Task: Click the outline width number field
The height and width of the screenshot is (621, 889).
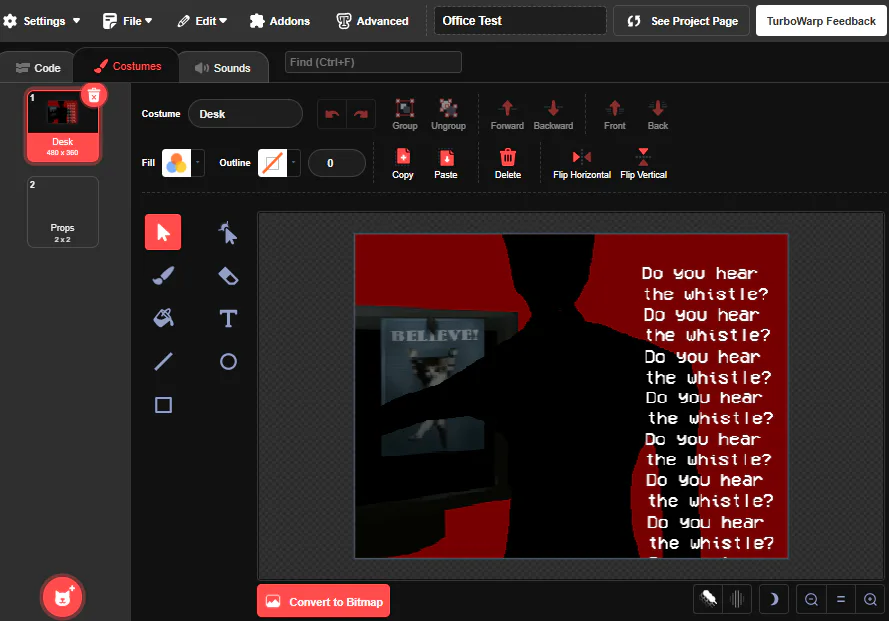Action: pyautogui.click(x=337, y=163)
